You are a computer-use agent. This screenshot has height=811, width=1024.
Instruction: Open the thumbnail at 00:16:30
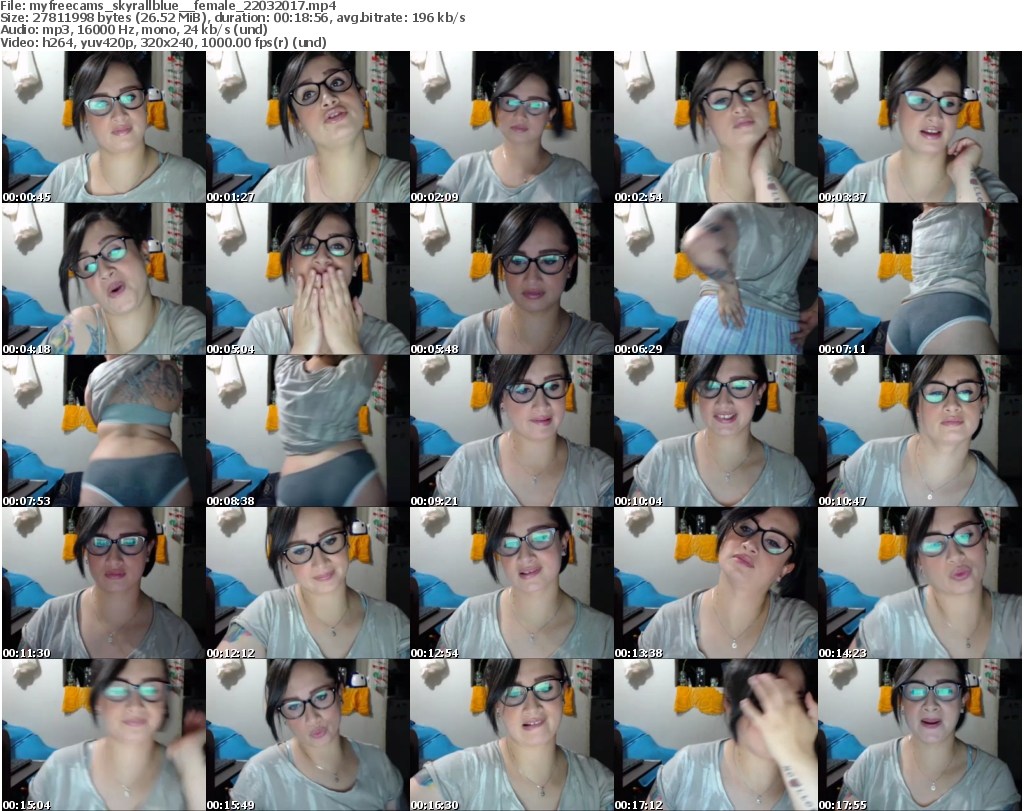[511, 735]
